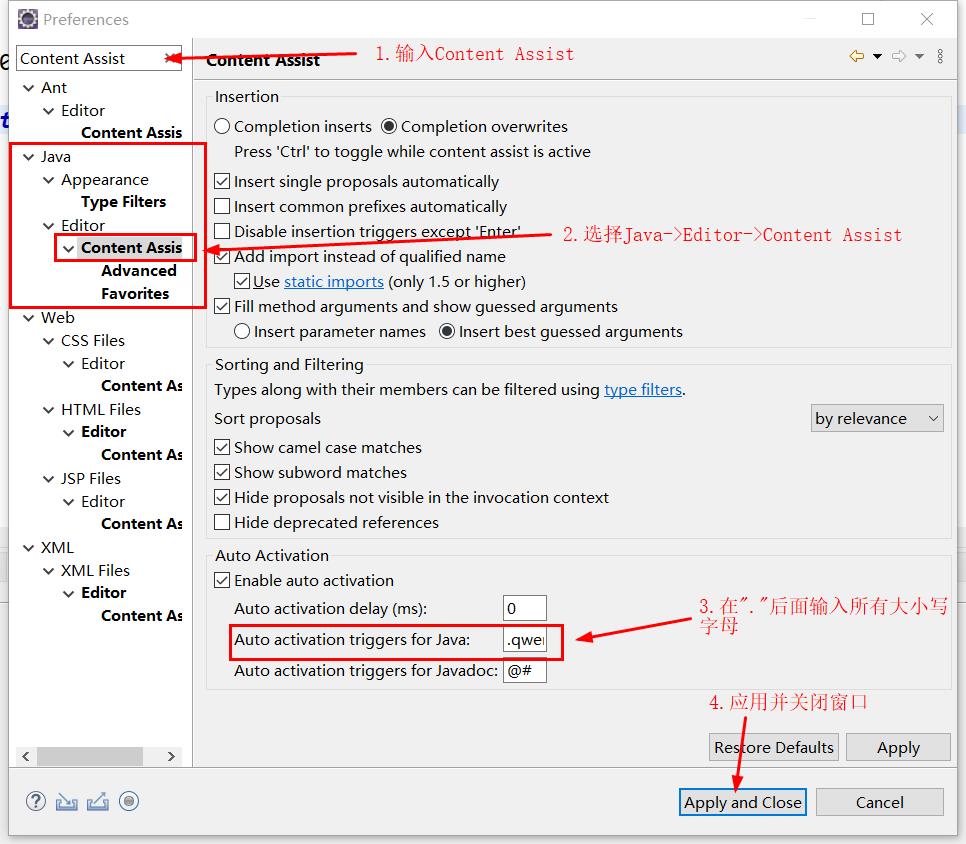Click the tree scrollbar left arrow

(x=25, y=756)
